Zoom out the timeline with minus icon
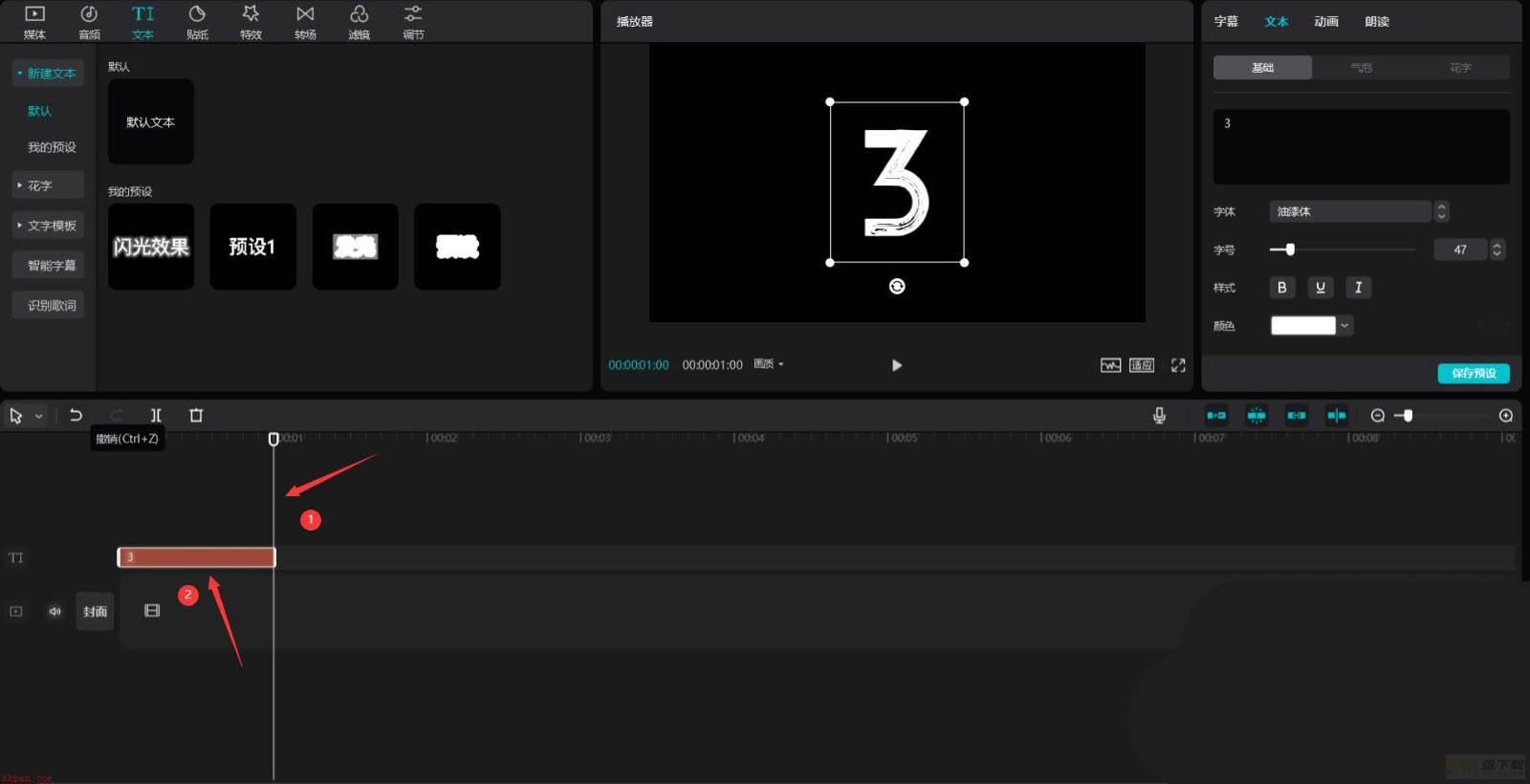The image size is (1530, 784). tap(1378, 415)
